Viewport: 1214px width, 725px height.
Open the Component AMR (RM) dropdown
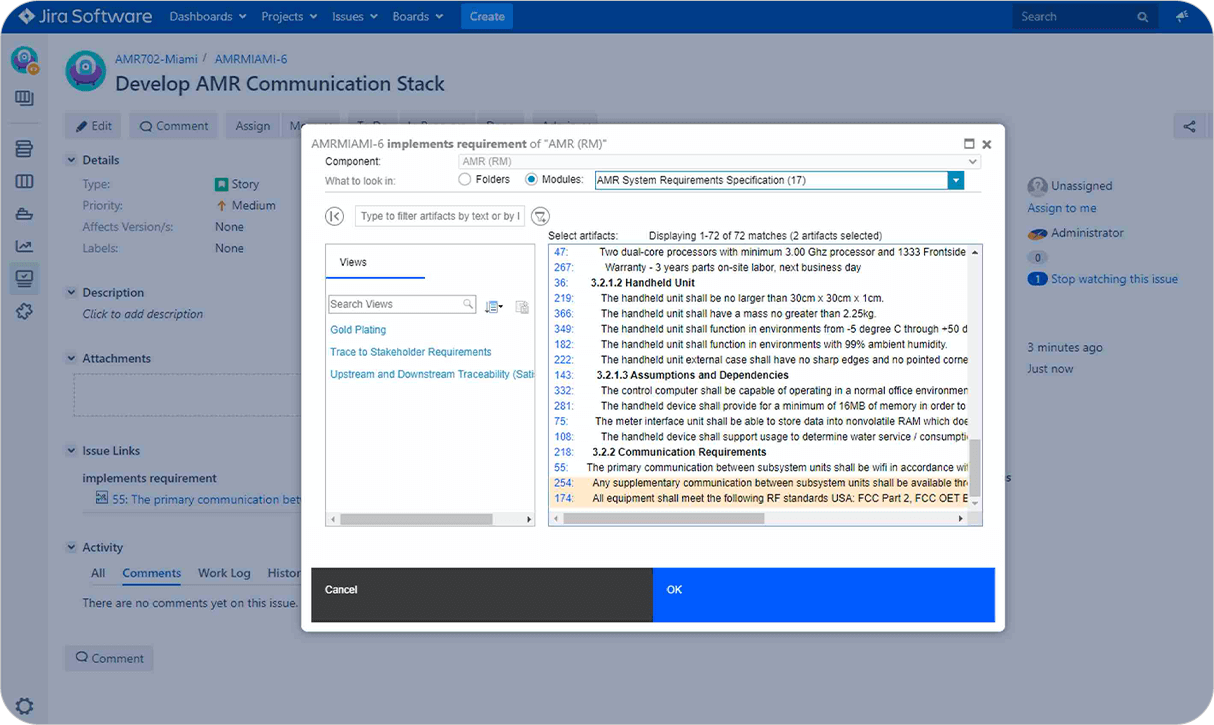(x=719, y=161)
